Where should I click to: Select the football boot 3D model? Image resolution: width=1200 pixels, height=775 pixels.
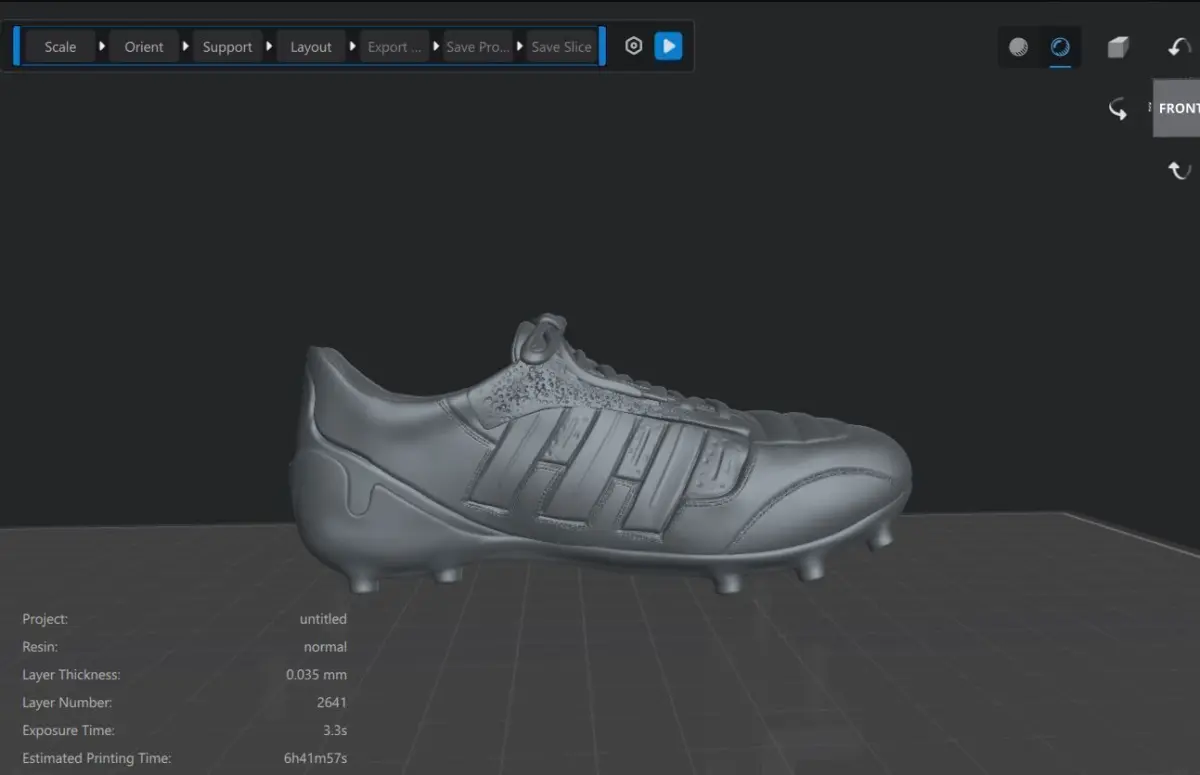point(600,455)
